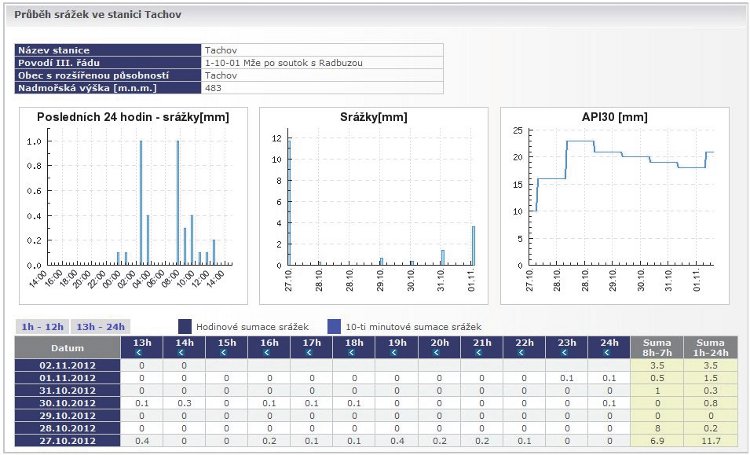The width and height of the screenshot is (750, 455).
Task: Open the Posledních 24 hodin srážky chart
Action: click(x=132, y=205)
